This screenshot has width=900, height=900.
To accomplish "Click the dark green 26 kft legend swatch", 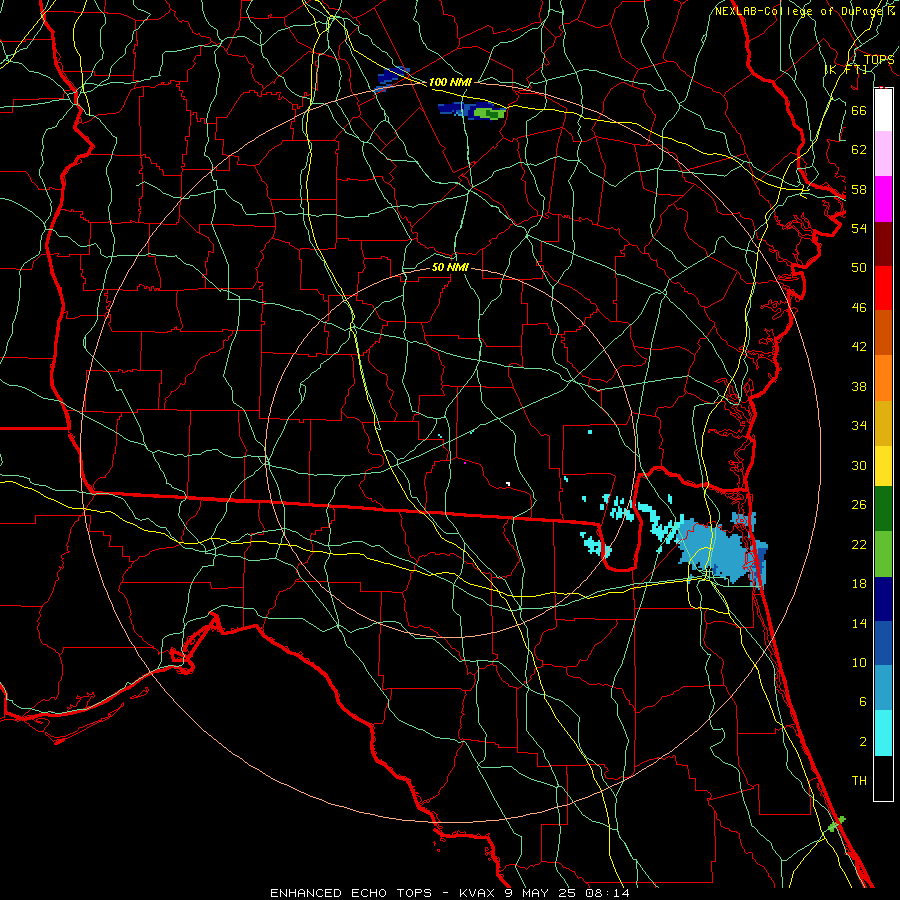I will click(x=883, y=509).
